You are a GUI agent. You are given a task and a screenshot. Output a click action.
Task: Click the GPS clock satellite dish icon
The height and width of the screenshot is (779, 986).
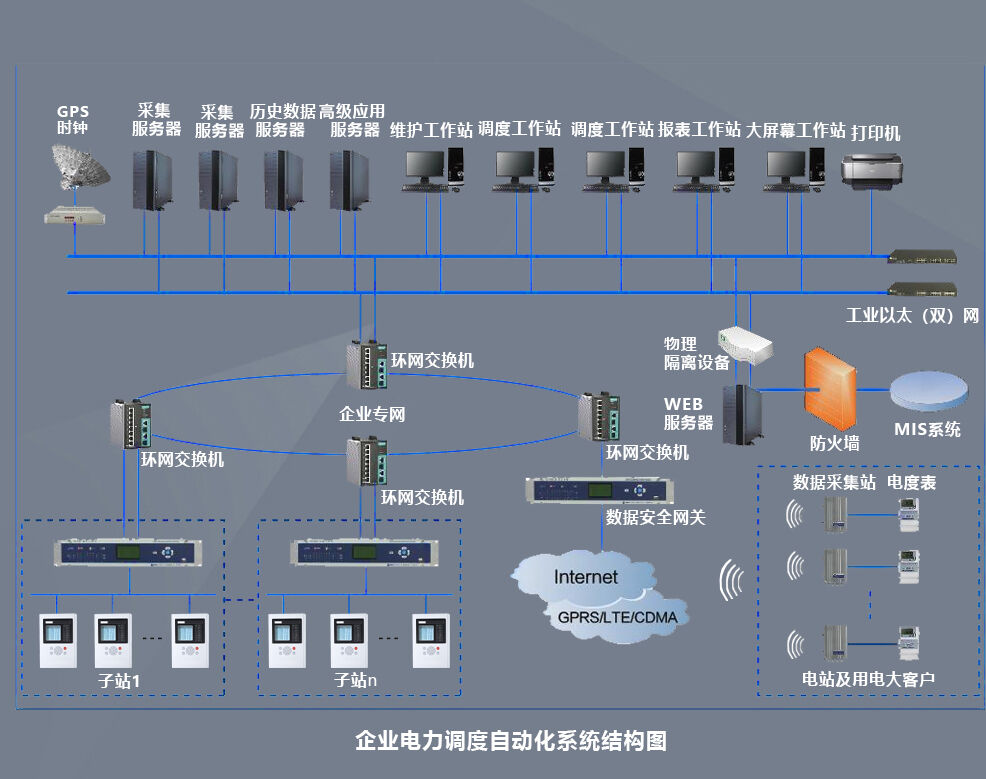83,166
